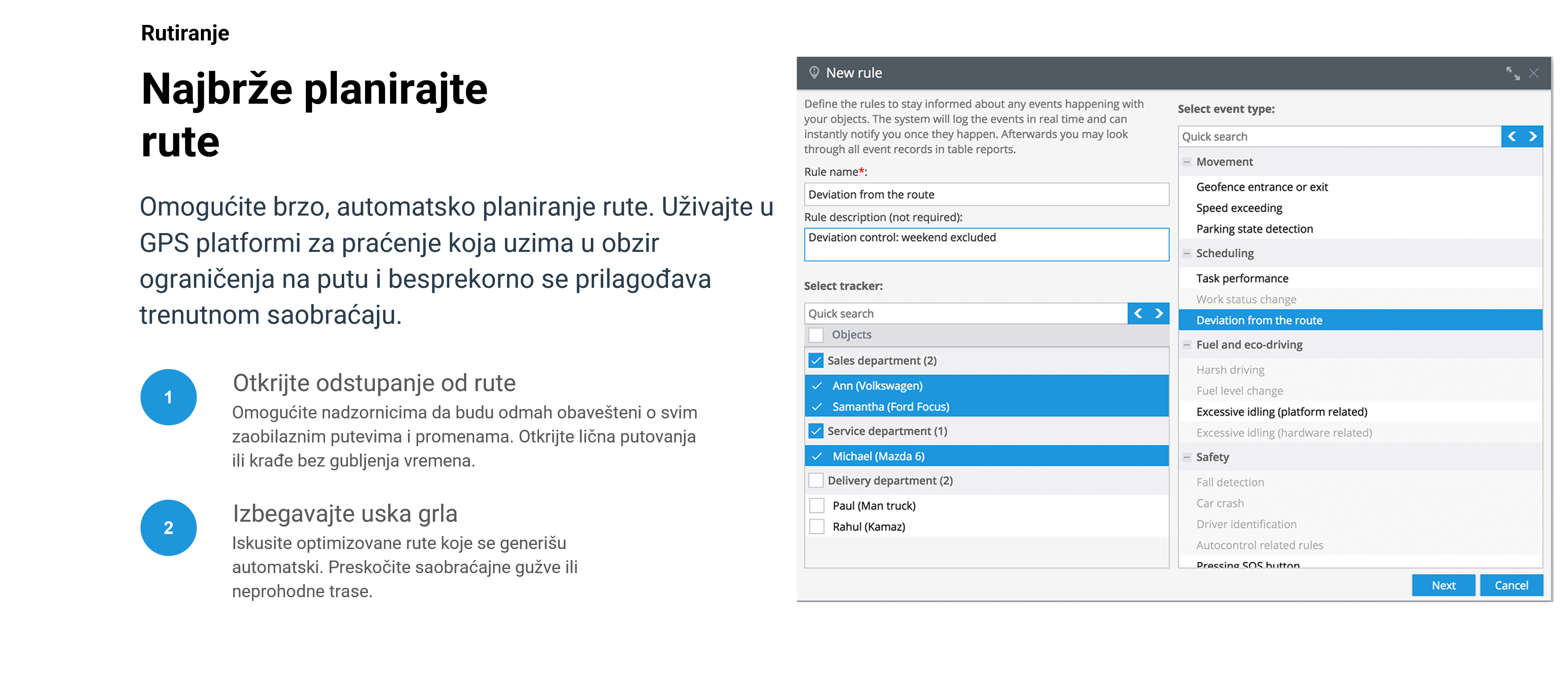This screenshot has height=676, width=1568.
Task: Click the blue step 1 circle
Action: 169,397
